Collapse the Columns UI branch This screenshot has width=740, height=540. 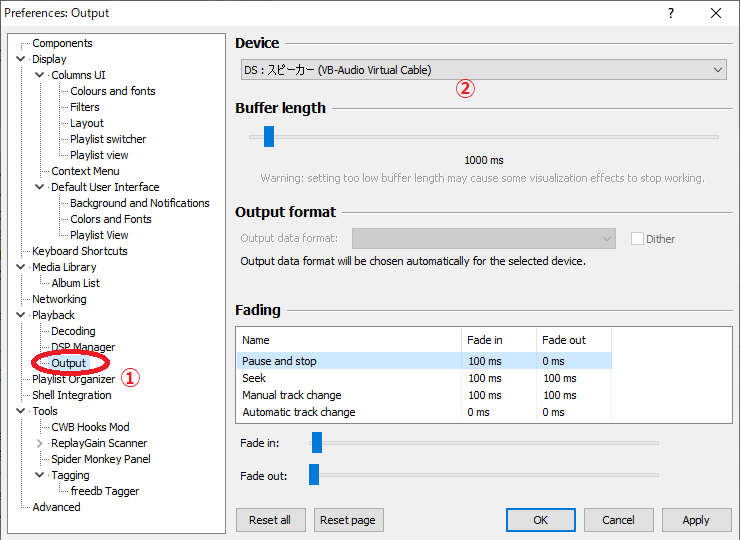[x=40, y=75]
